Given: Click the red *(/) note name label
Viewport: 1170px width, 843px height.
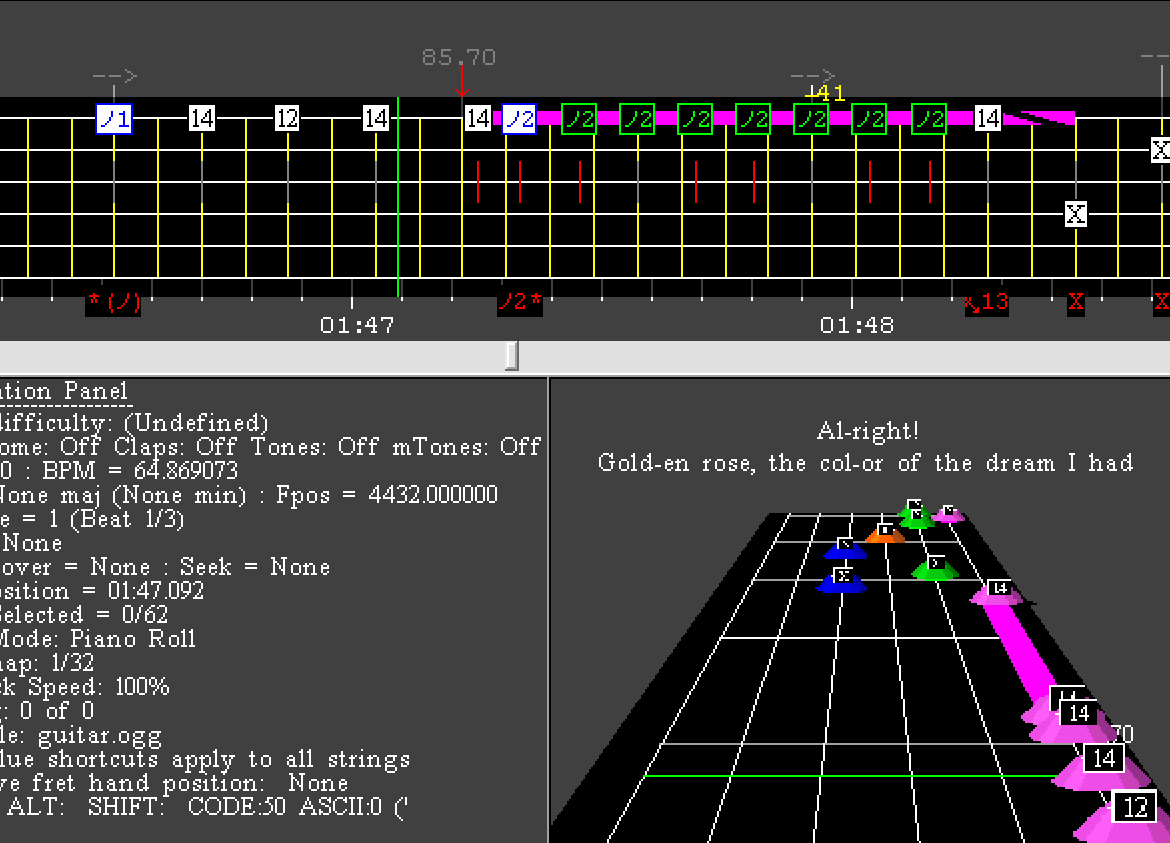Looking at the screenshot, I should click(113, 302).
